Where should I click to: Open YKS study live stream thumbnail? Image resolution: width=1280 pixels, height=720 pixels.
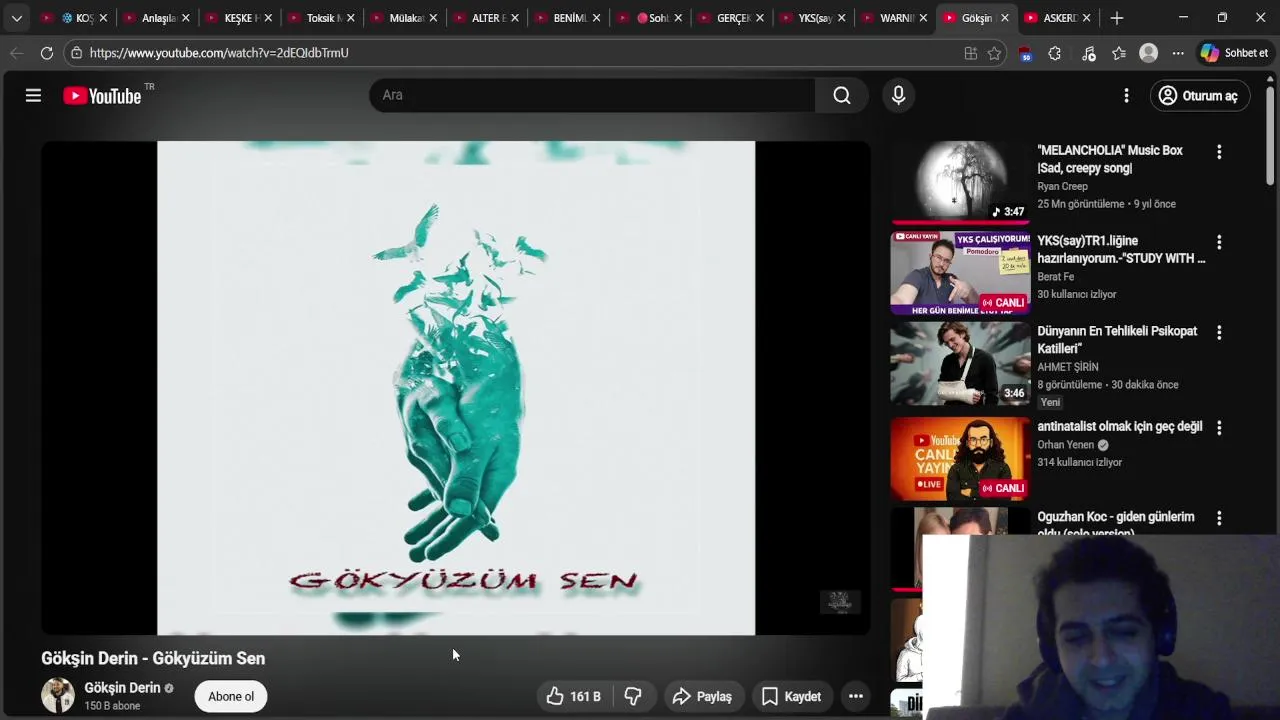(960, 273)
